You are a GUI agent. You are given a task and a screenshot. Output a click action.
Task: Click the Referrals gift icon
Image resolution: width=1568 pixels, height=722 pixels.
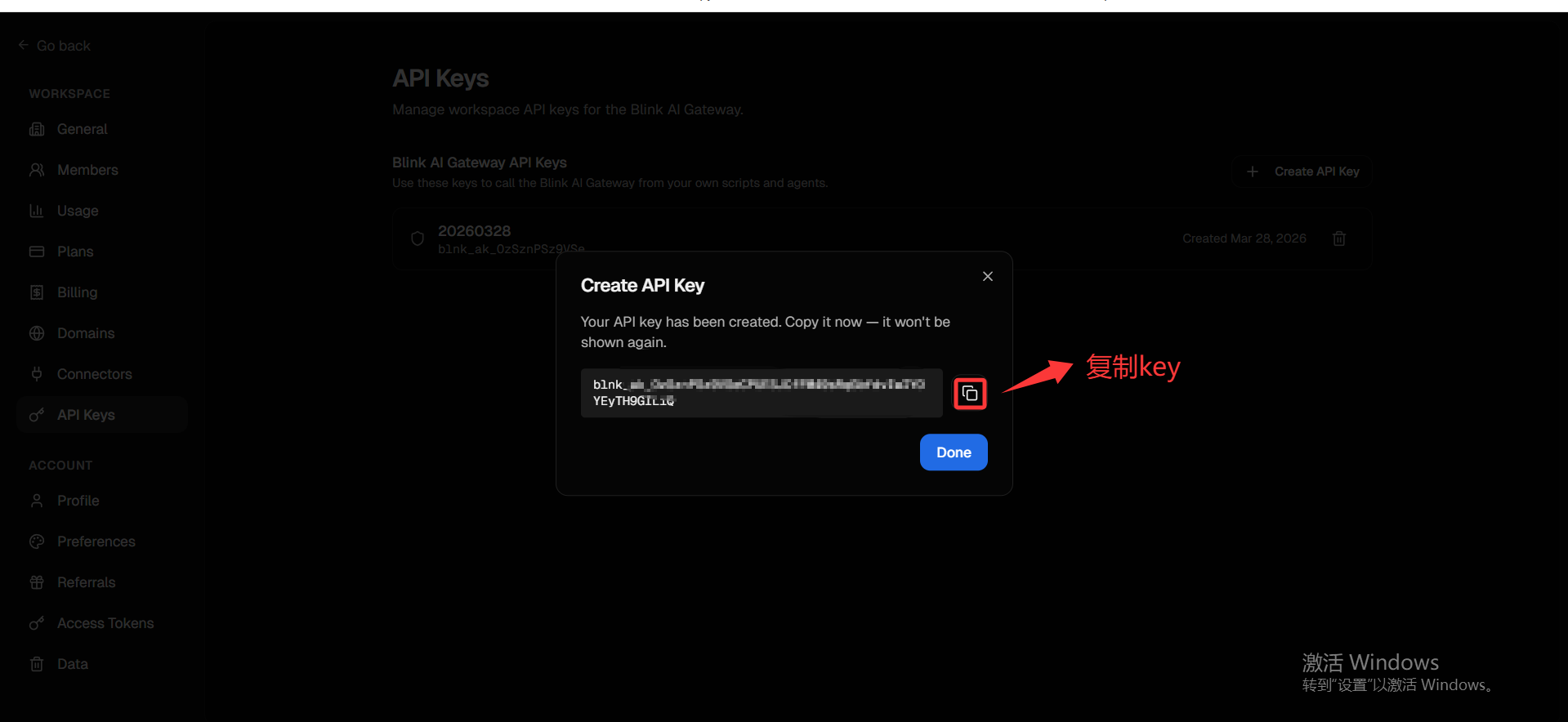click(37, 582)
